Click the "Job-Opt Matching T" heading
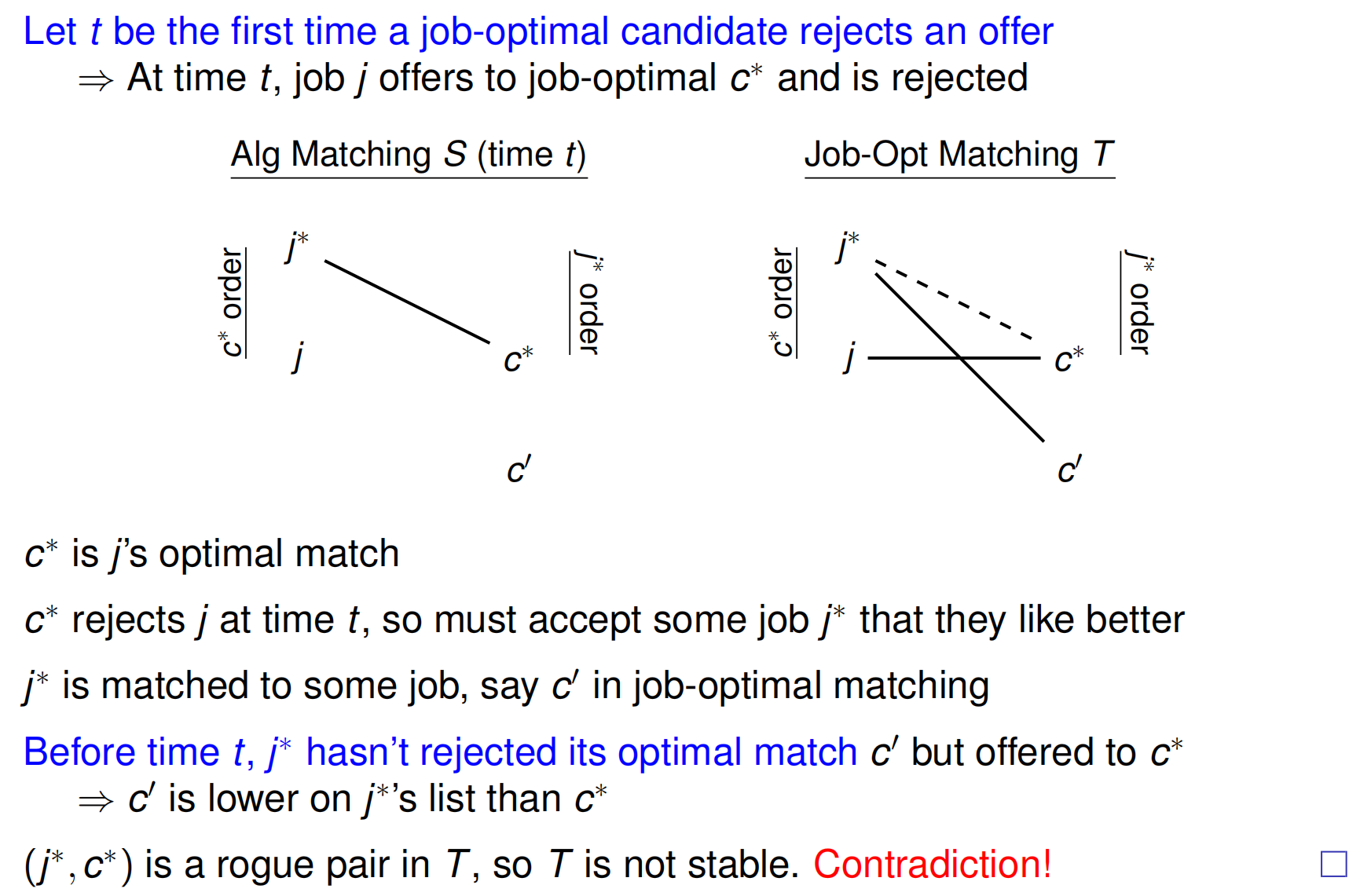The height and width of the screenshot is (896, 1371). tap(959, 155)
